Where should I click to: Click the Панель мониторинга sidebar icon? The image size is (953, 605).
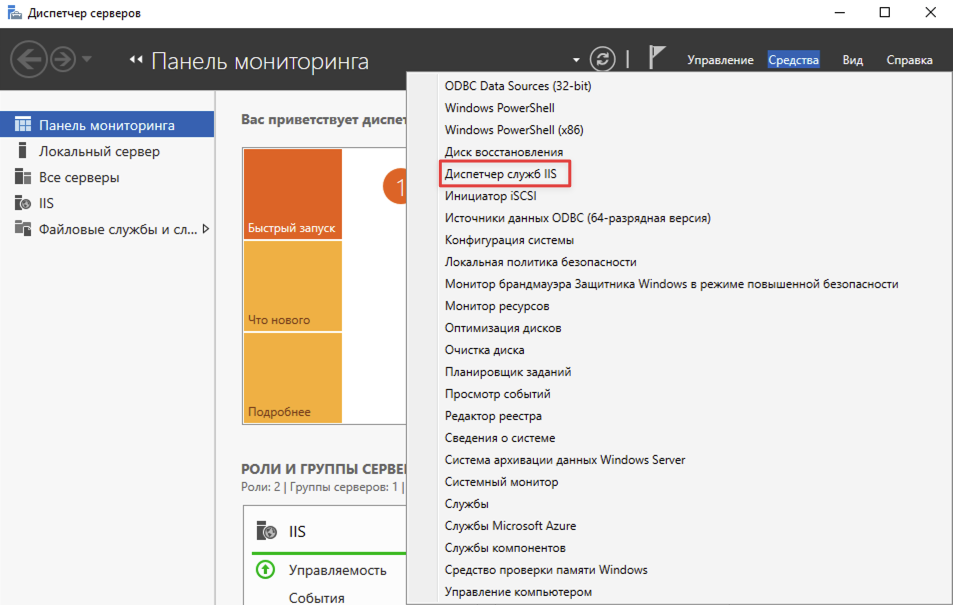point(22,124)
